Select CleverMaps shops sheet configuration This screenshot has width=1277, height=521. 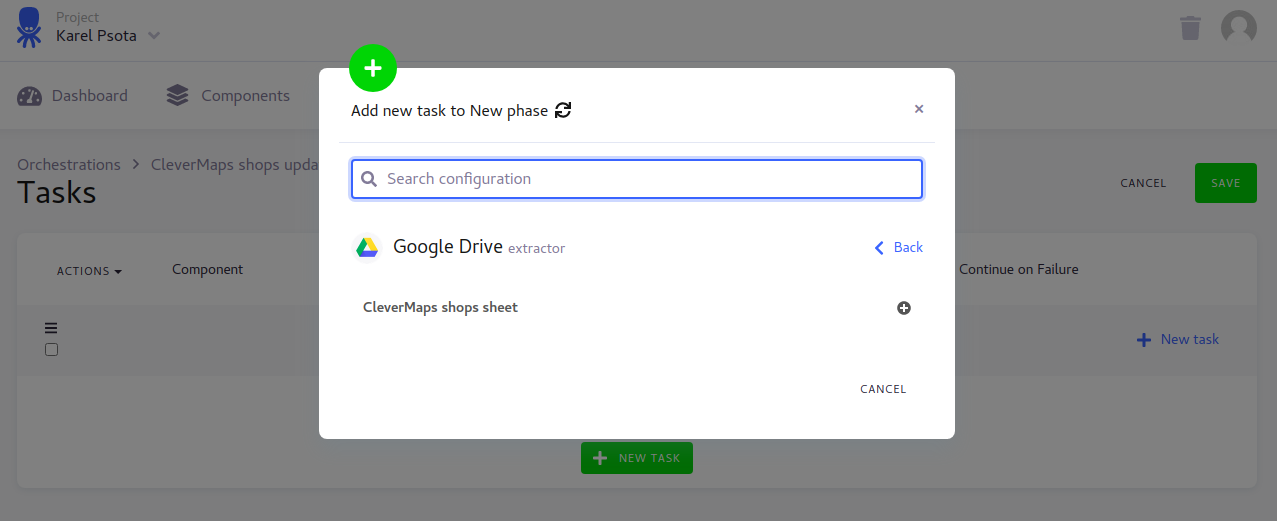[x=441, y=308]
